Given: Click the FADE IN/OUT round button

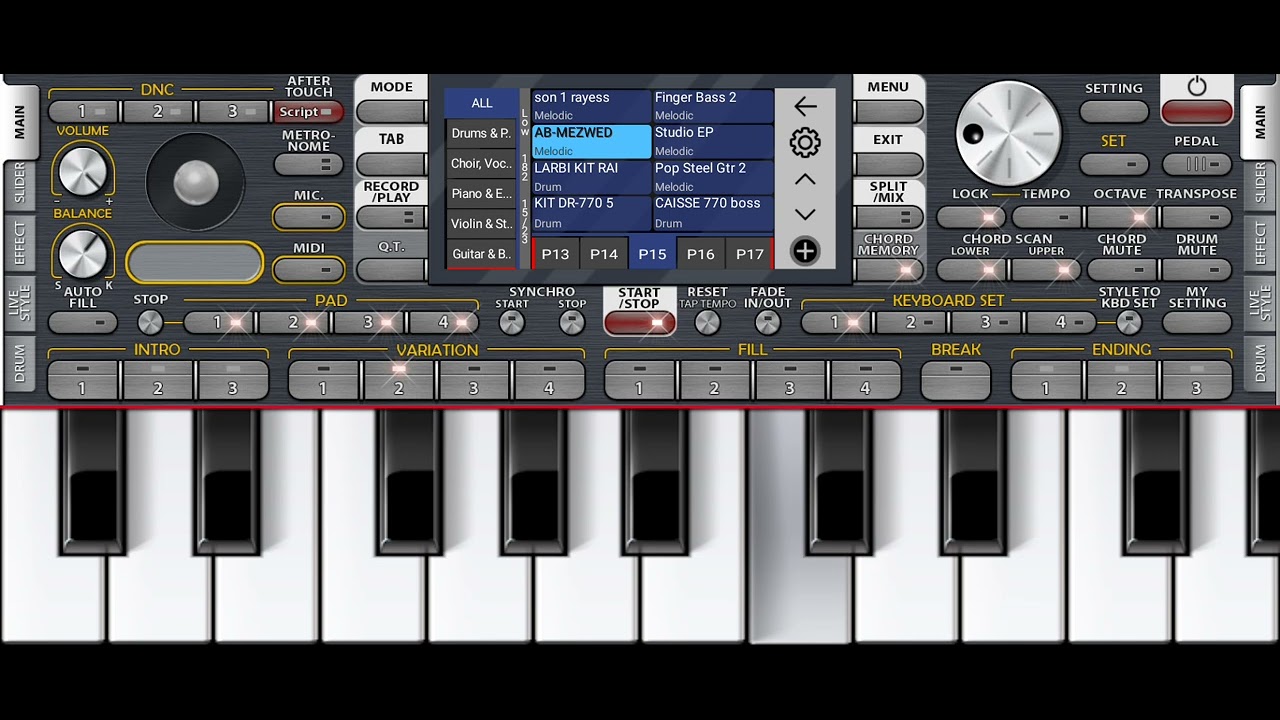Looking at the screenshot, I should [x=767, y=322].
